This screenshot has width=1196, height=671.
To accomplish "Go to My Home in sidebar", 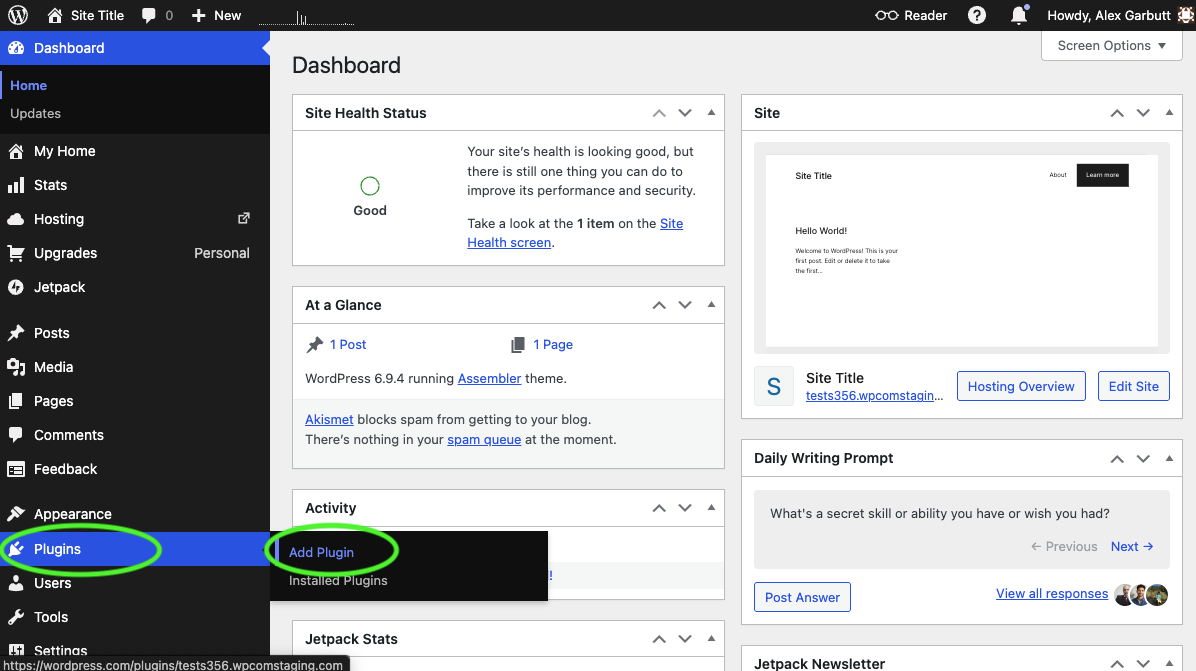I will coord(135,151).
